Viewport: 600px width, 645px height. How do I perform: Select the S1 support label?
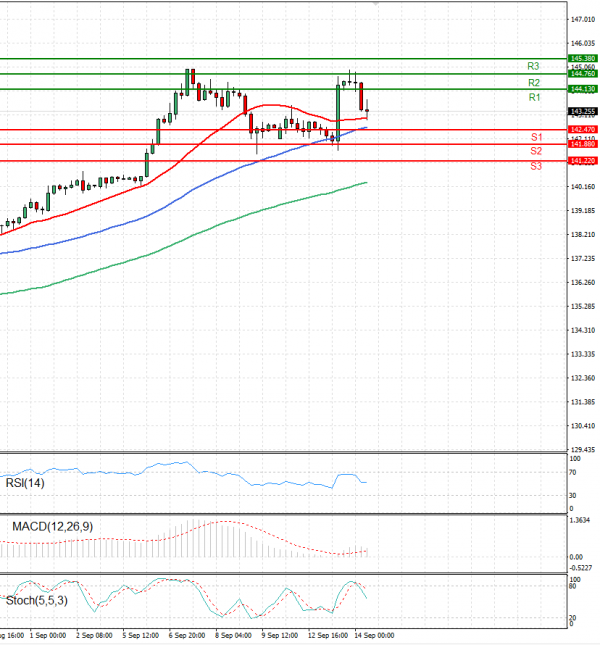(536, 136)
